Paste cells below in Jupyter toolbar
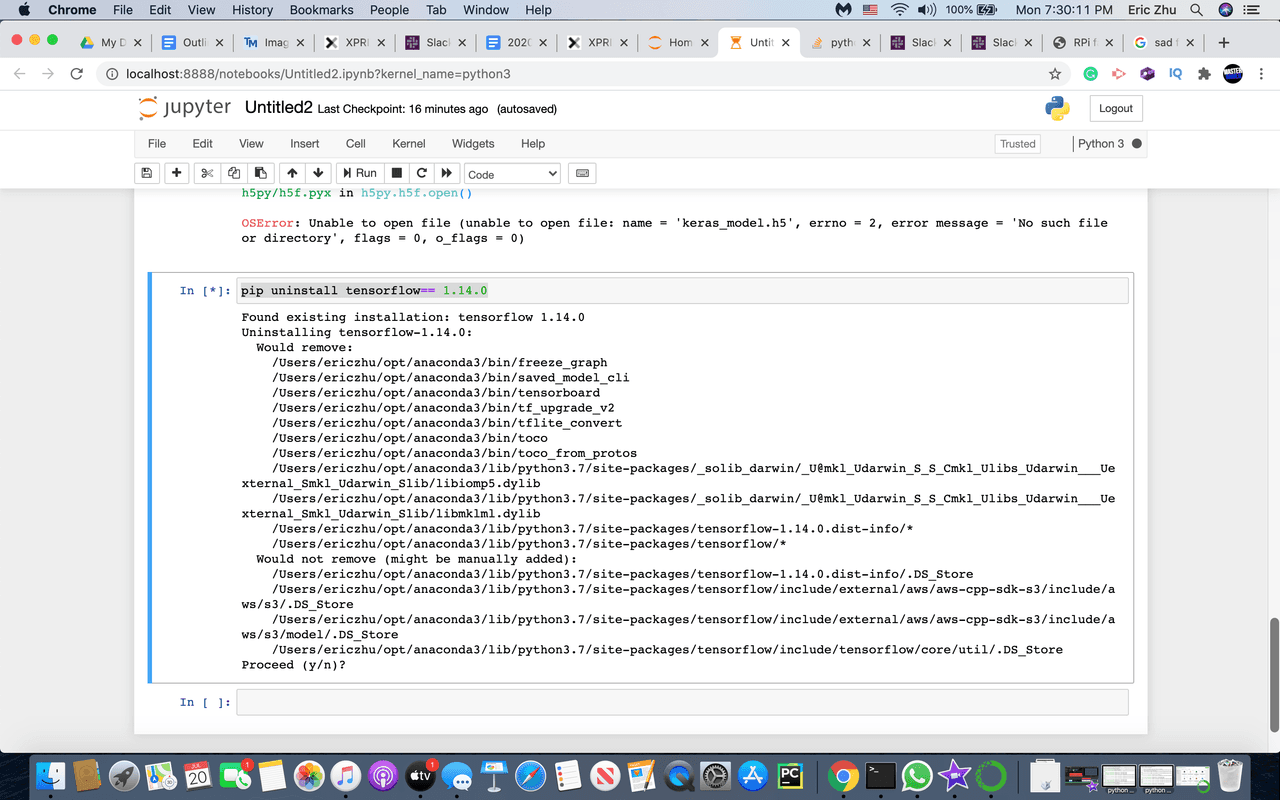This screenshot has height=800, width=1280. coord(260,173)
